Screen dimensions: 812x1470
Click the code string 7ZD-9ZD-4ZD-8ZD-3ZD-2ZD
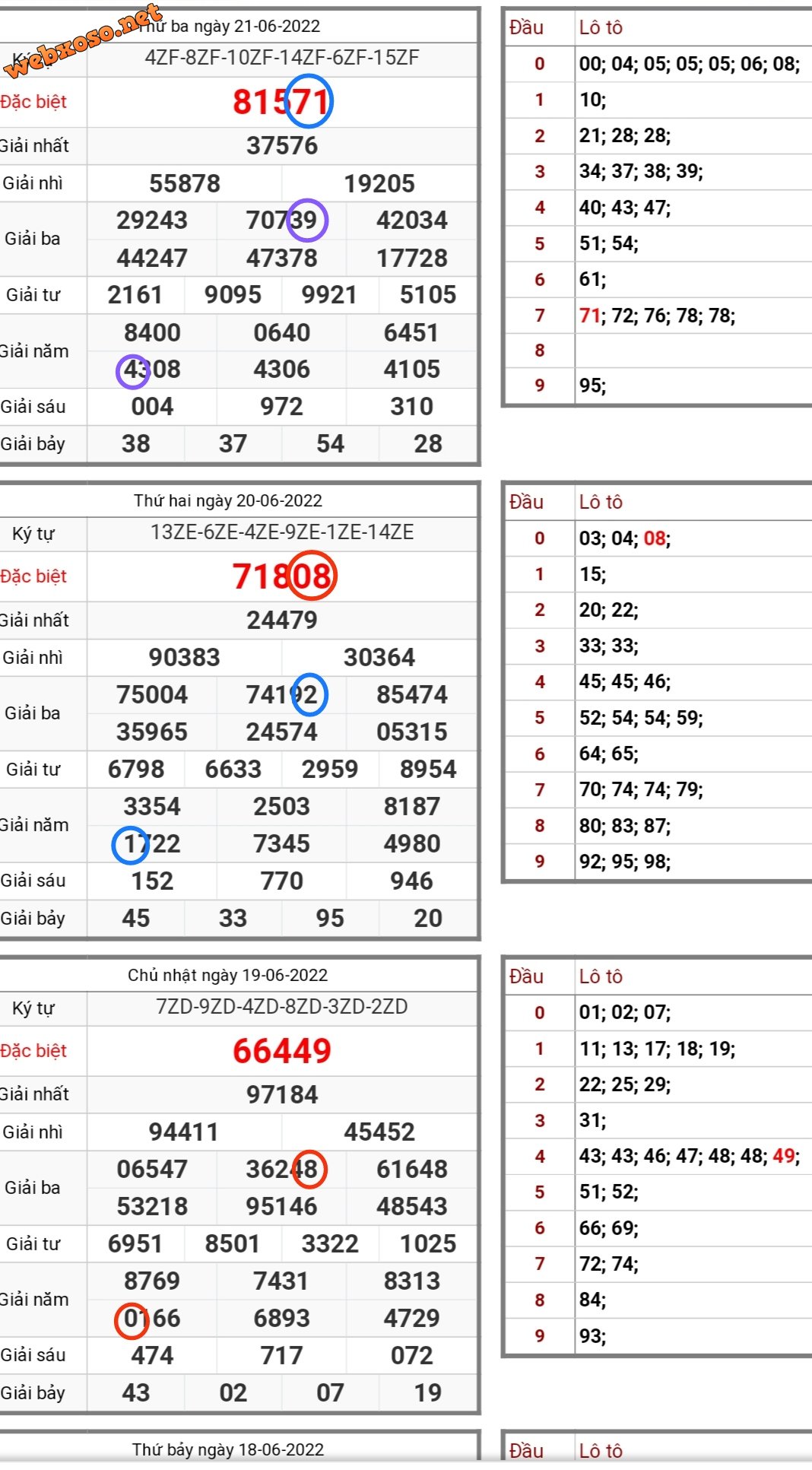click(282, 1007)
